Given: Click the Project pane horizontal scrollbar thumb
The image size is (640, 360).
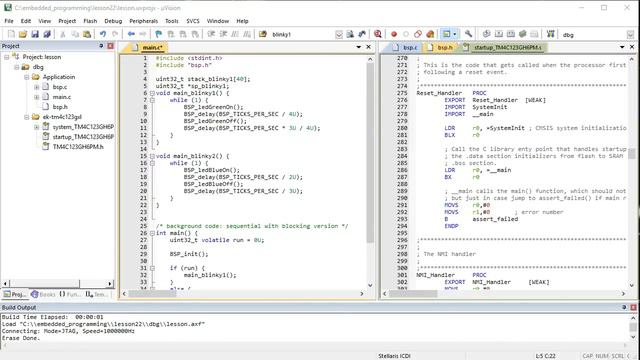Looking at the screenshot, I should pyautogui.click(x=44, y=283).
